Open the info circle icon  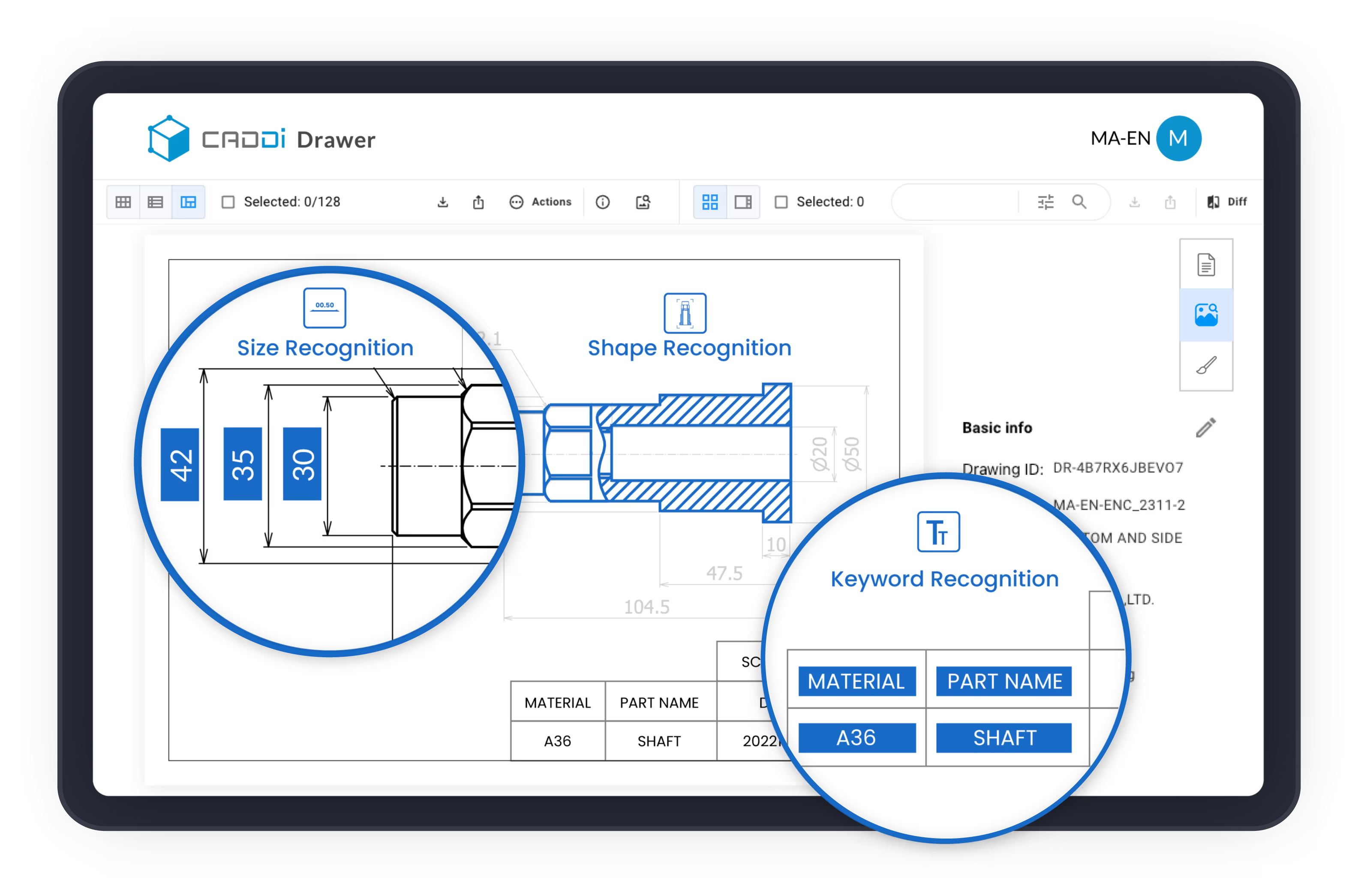[x=602, y=202]
